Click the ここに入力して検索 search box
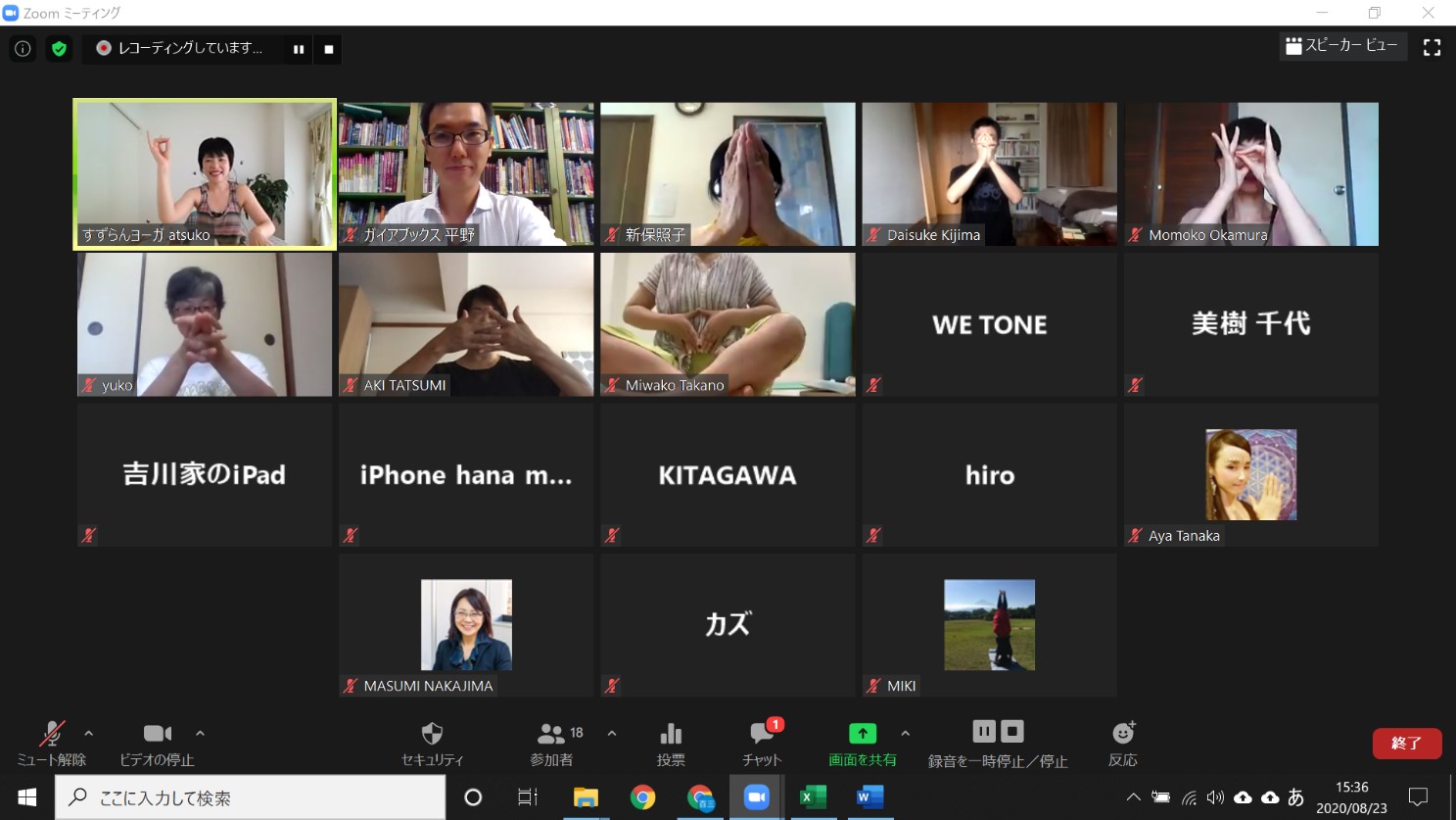Screen dimensions: 1456x820 [251, 797]
